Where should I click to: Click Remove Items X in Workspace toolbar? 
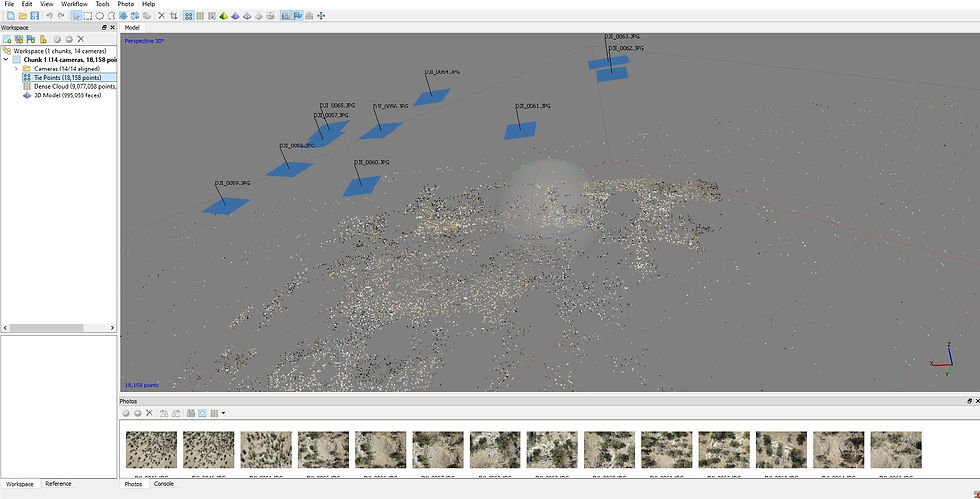[x=81, y=39]
